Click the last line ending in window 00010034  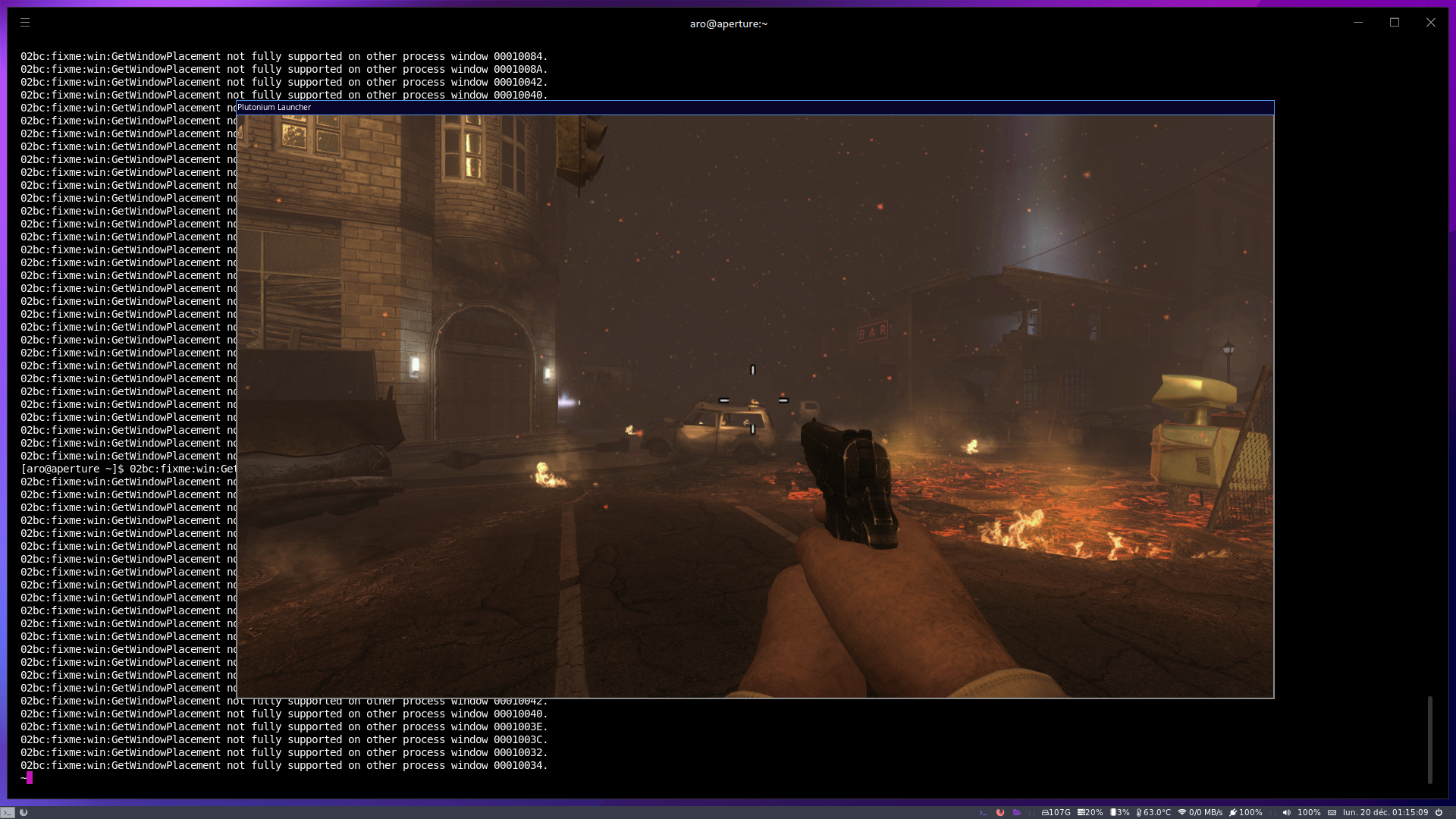click(284, 765)
